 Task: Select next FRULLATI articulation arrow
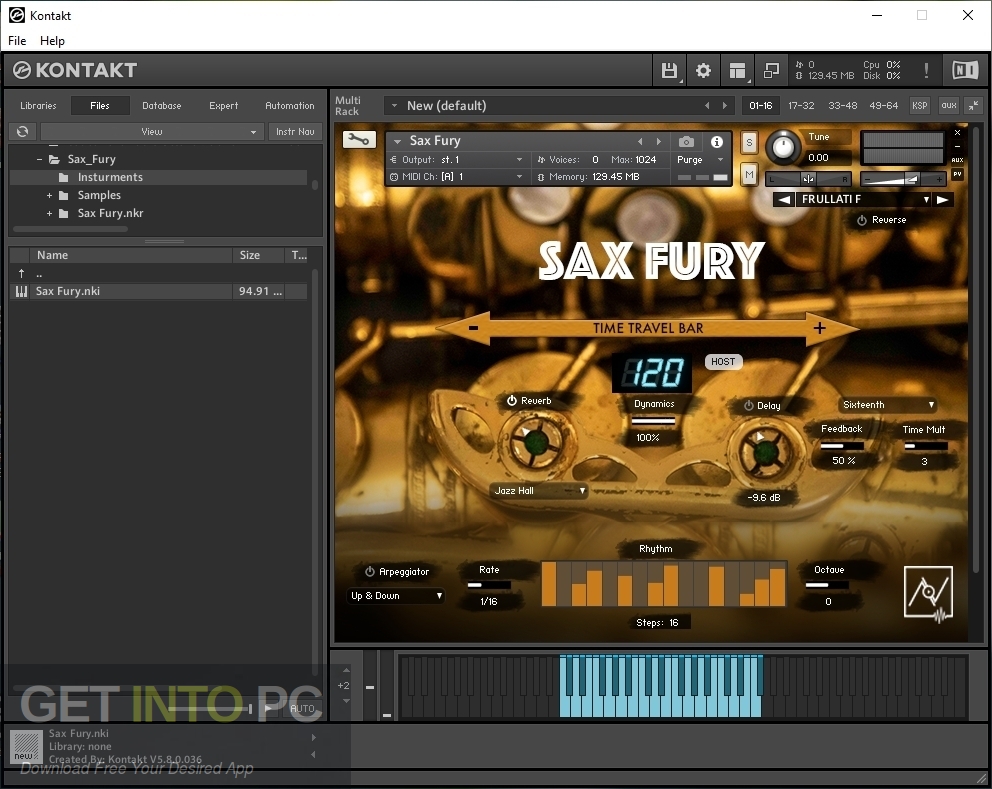[943, 199]
